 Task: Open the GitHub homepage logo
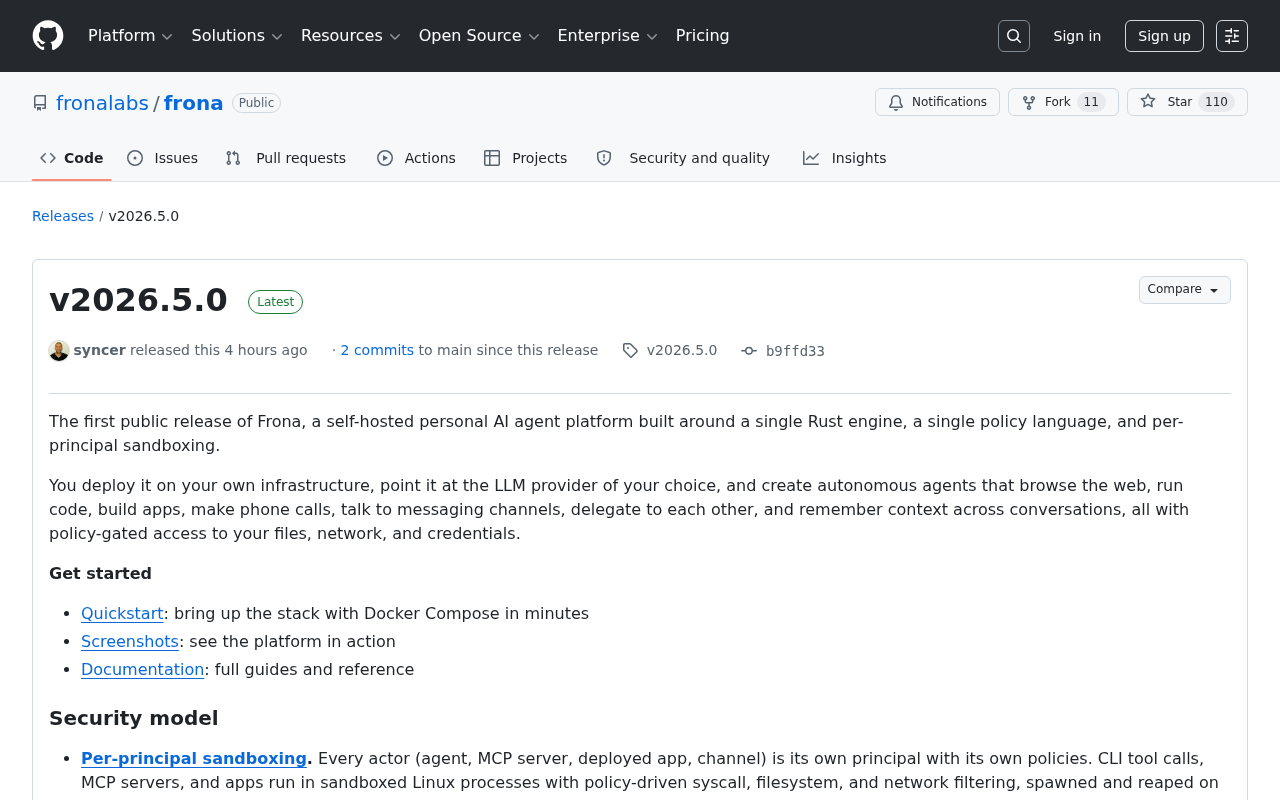tap(48, 36)
